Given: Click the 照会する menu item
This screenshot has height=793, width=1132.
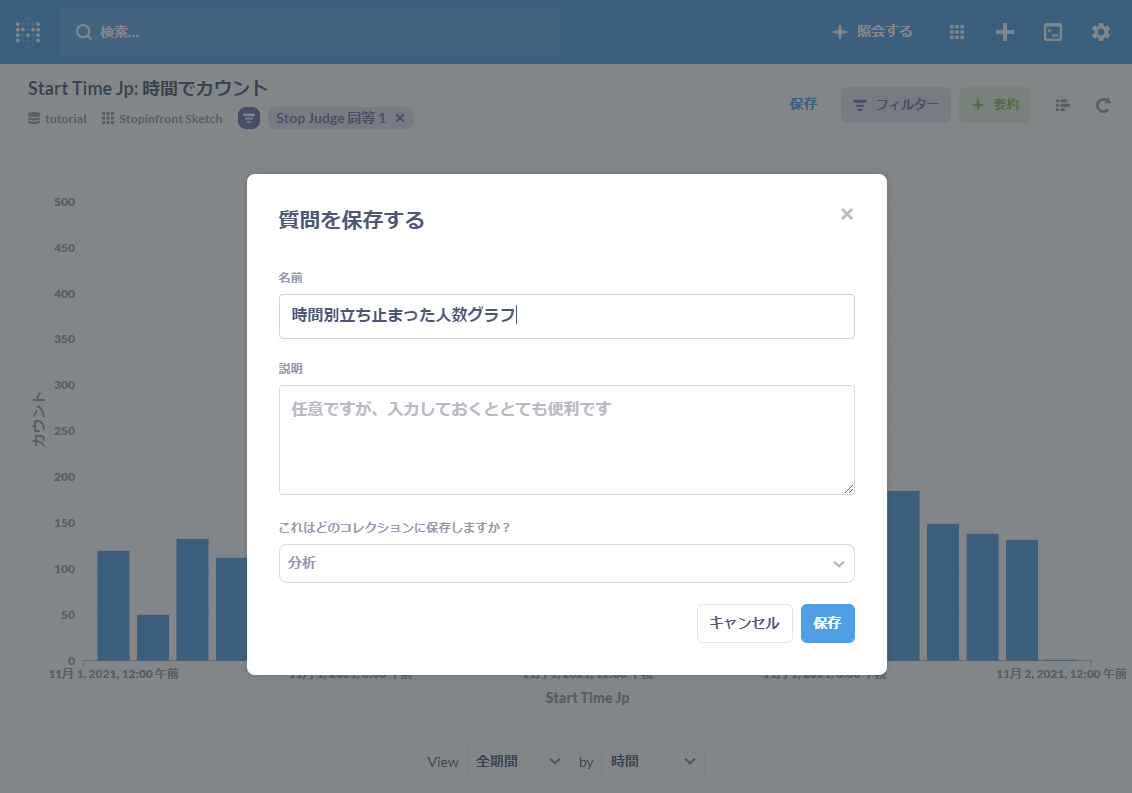Looking at the screenshot, I should pos(873,32).
